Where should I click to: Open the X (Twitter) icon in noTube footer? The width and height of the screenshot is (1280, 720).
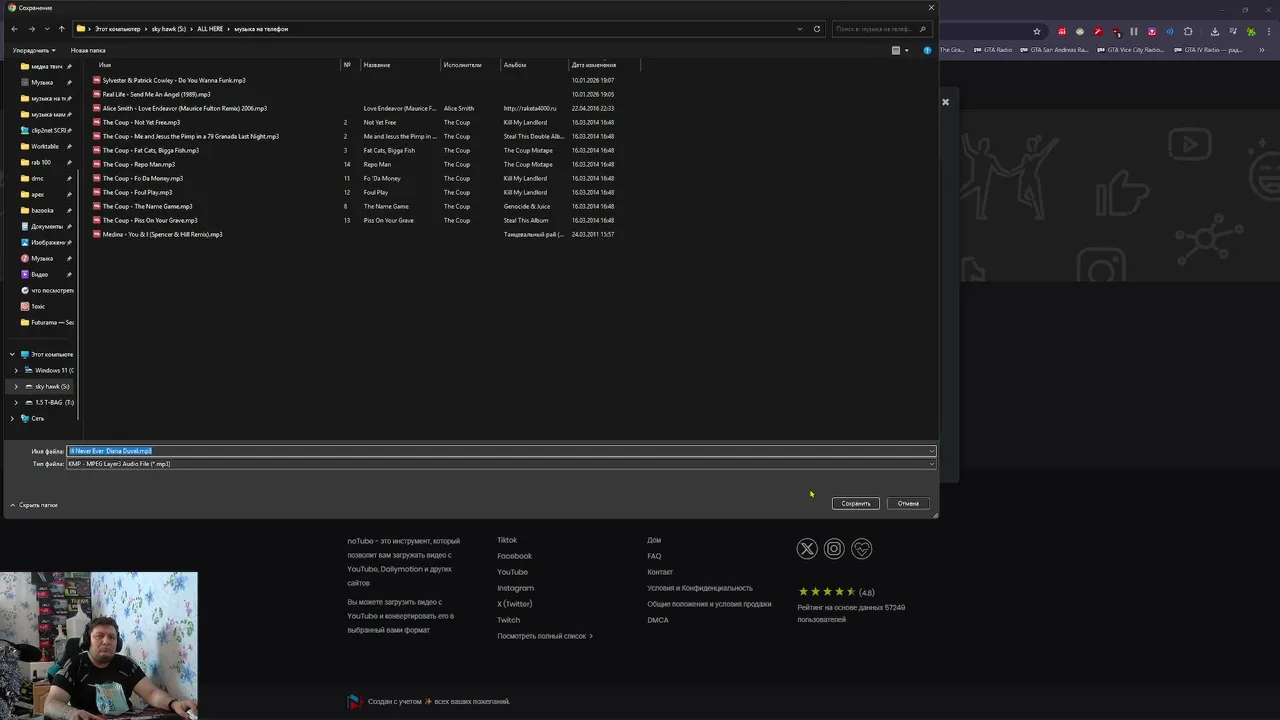[807, 548]
